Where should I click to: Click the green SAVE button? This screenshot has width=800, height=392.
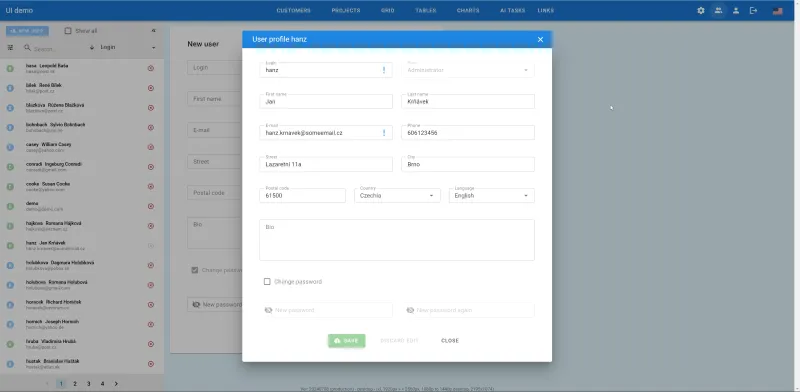click(346, 340)
